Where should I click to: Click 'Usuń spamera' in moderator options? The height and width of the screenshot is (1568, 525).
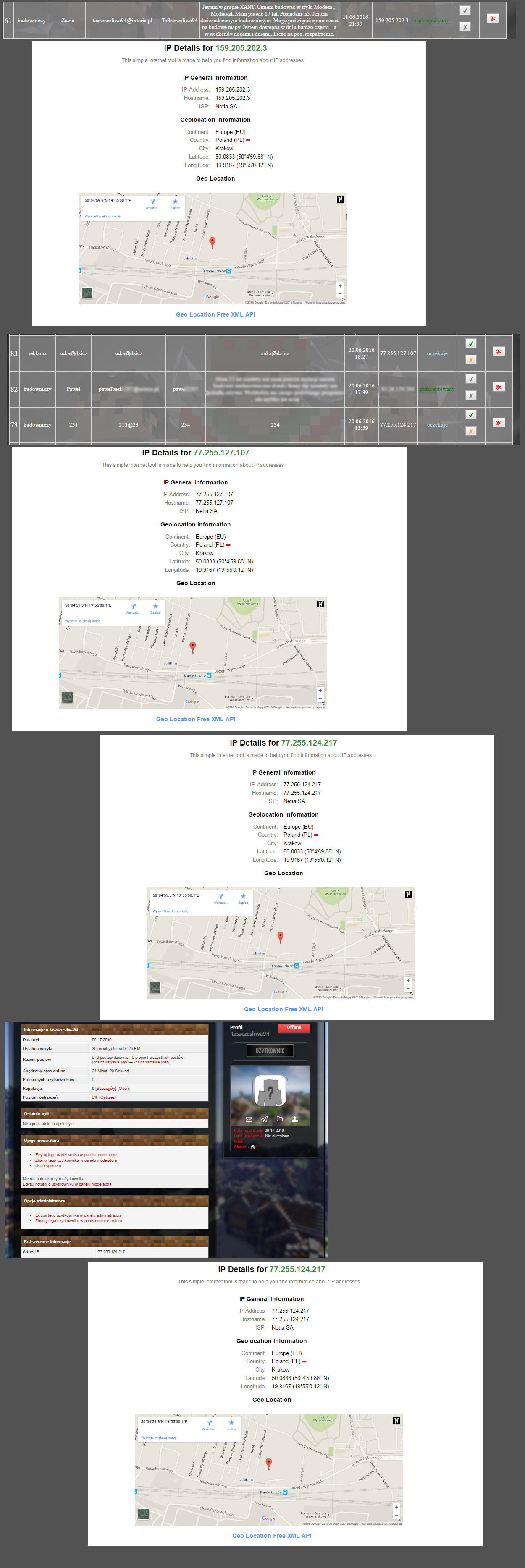pyautogui.click(x=48, y=1166)
